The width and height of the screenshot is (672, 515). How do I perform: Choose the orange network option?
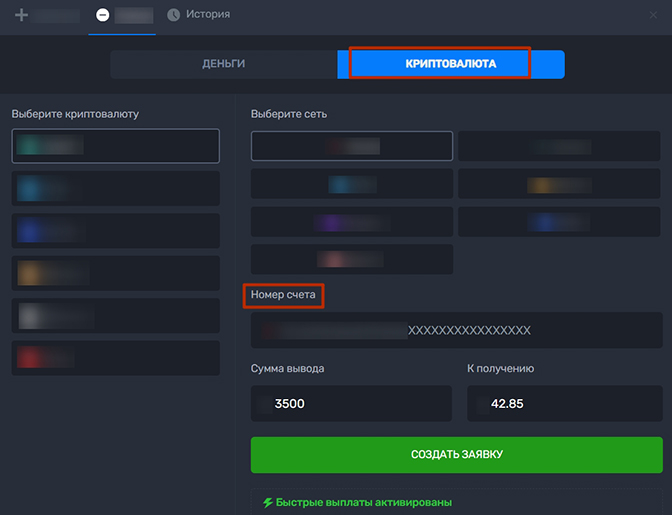coord(559,184)
